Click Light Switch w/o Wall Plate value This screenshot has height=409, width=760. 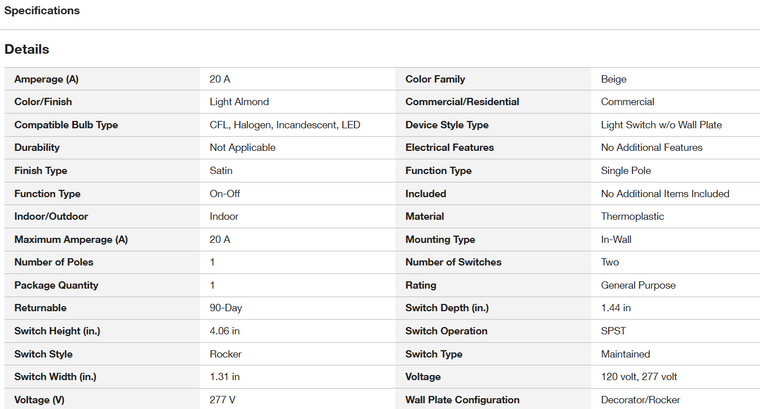coord(661,125)
